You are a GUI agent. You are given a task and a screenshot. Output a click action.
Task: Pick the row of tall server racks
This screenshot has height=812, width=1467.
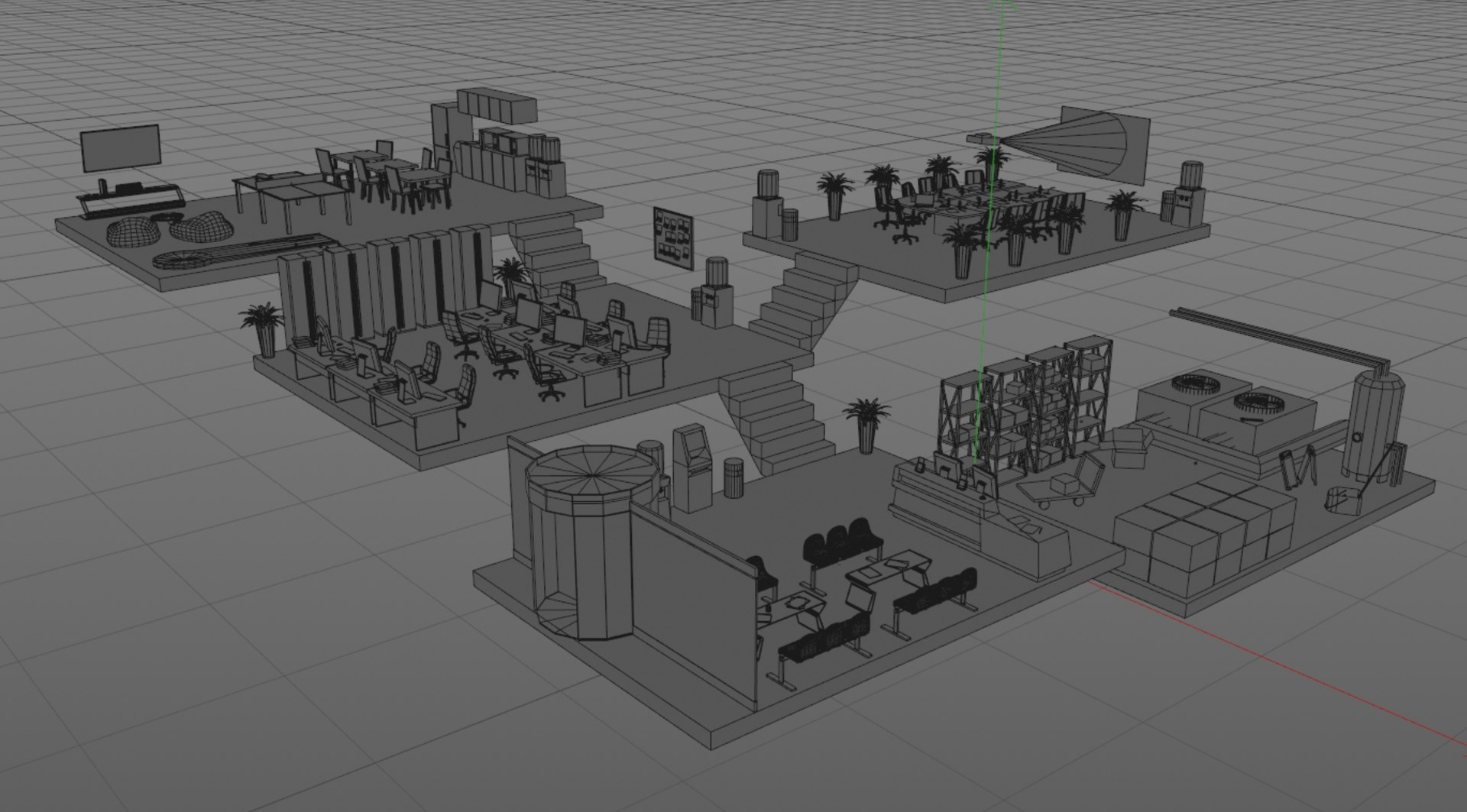(386, 286)
